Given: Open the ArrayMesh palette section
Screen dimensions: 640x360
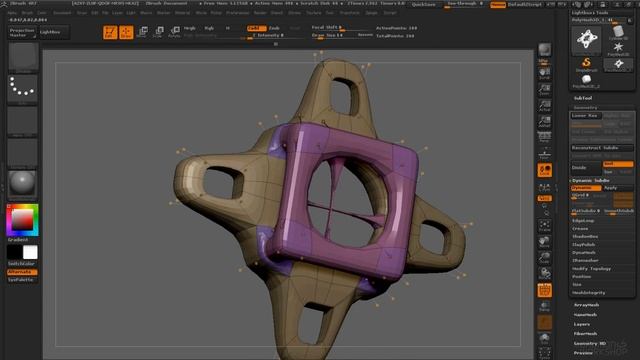Looking at the screenshot, I should [x=587, y=305].
